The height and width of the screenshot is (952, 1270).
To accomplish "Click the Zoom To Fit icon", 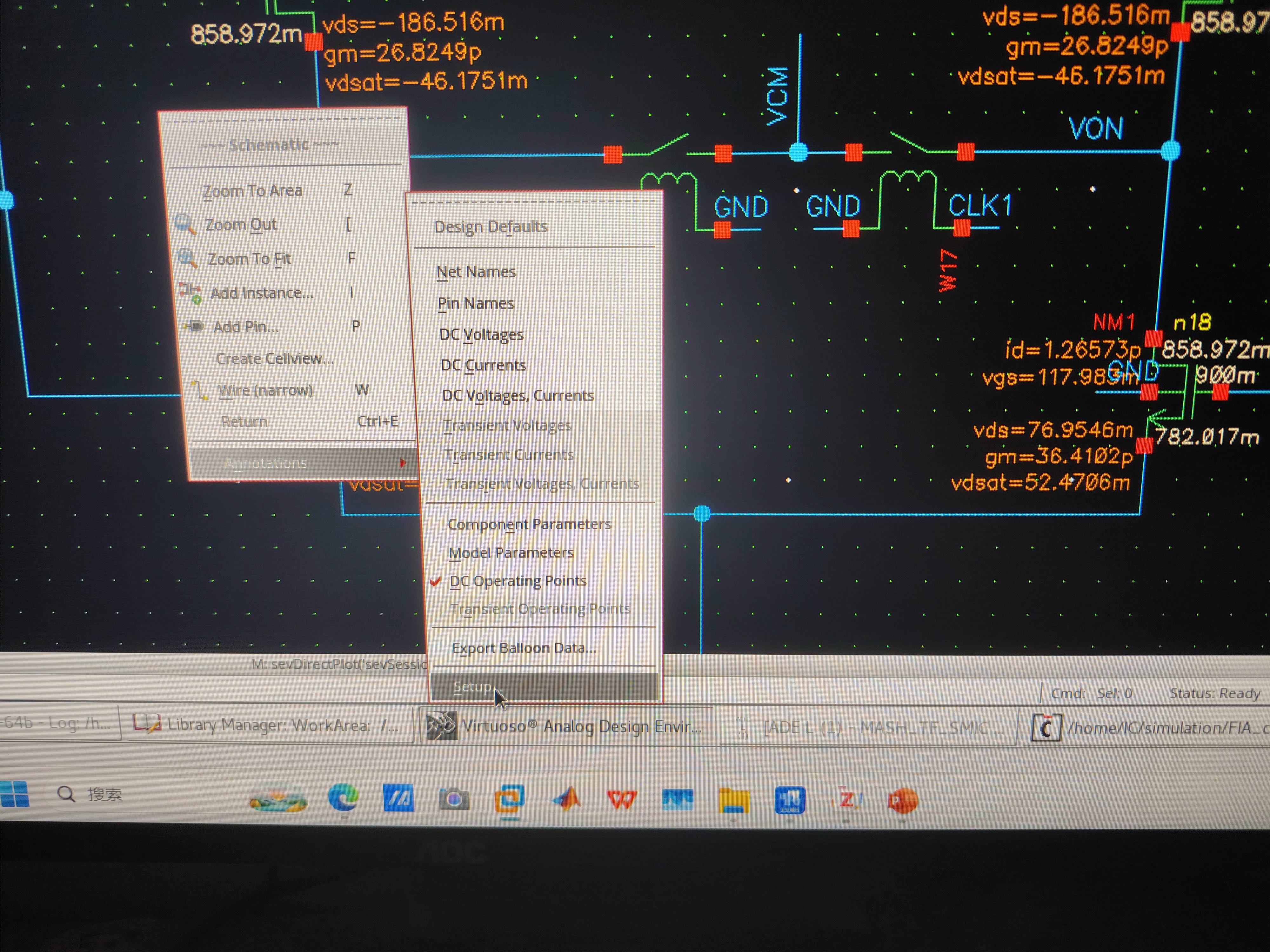I will 187,258.
